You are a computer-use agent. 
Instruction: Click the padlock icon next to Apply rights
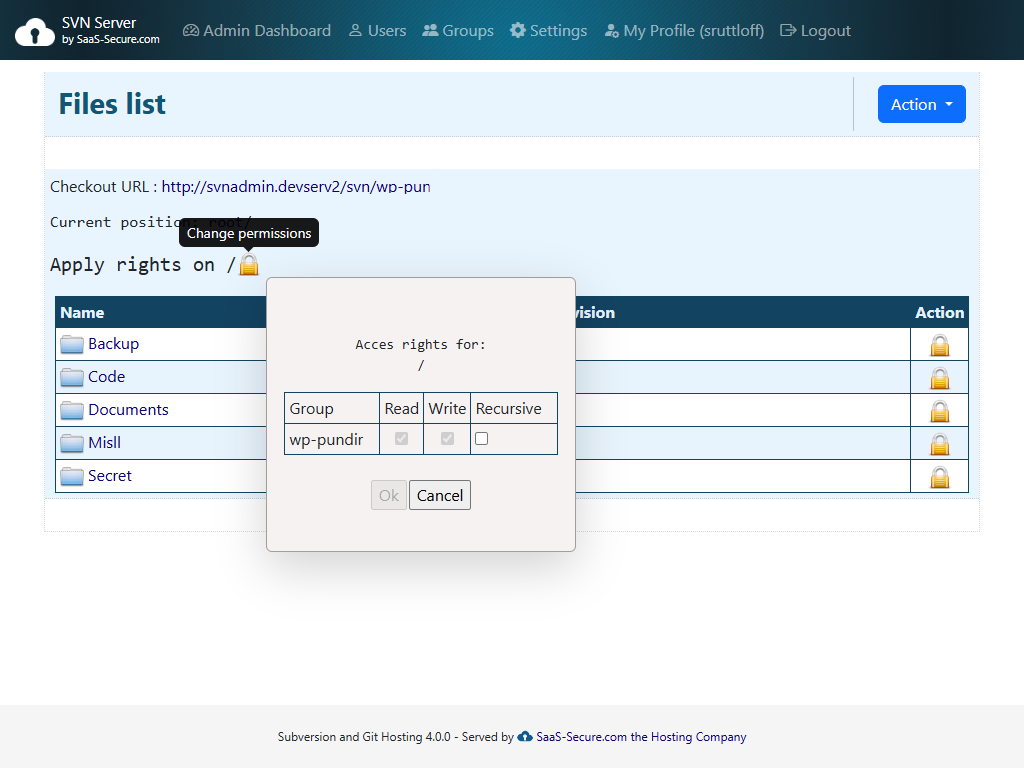pos(247,264)
